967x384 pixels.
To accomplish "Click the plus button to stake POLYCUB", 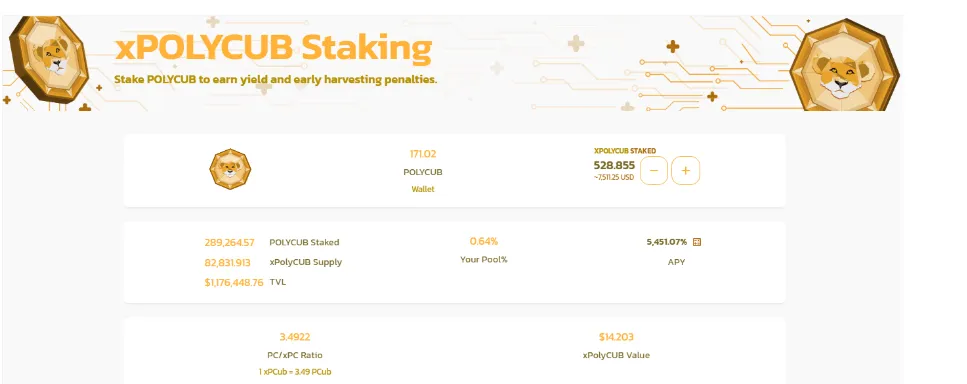I will pyautogui.click(x=685, y=171).
